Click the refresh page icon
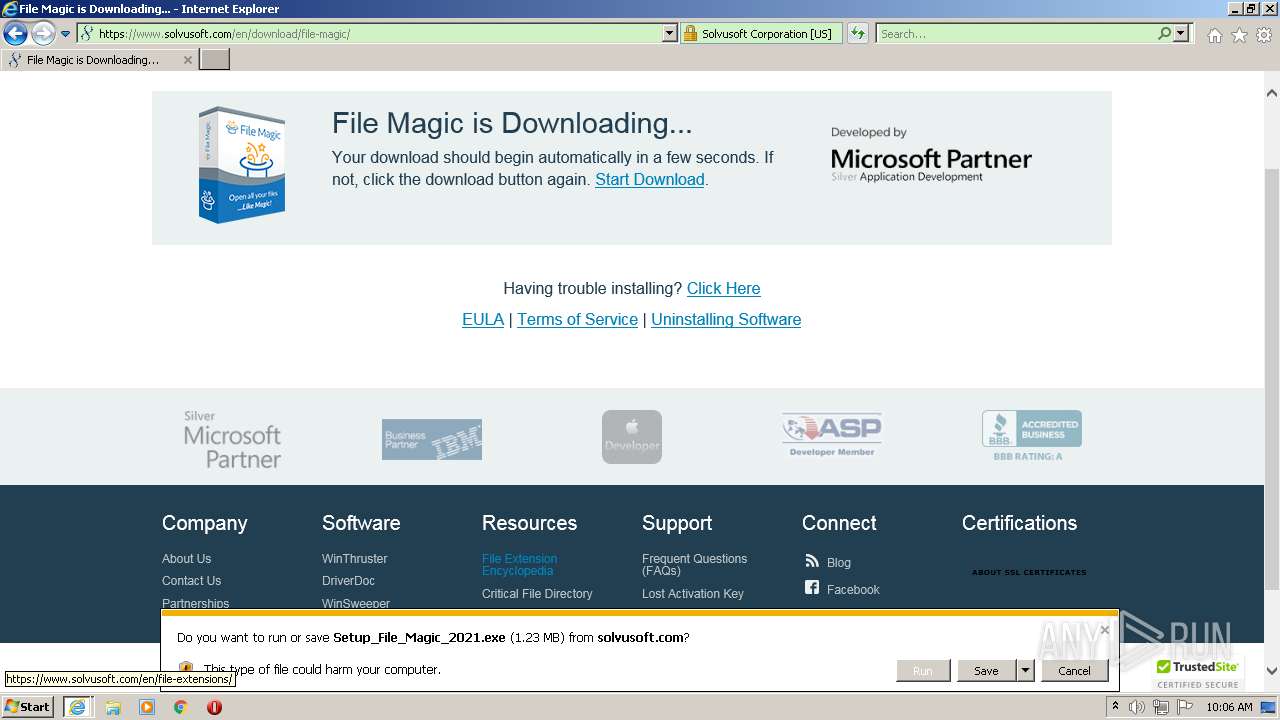Screen dimensions: 1280x720 [858, 33]
